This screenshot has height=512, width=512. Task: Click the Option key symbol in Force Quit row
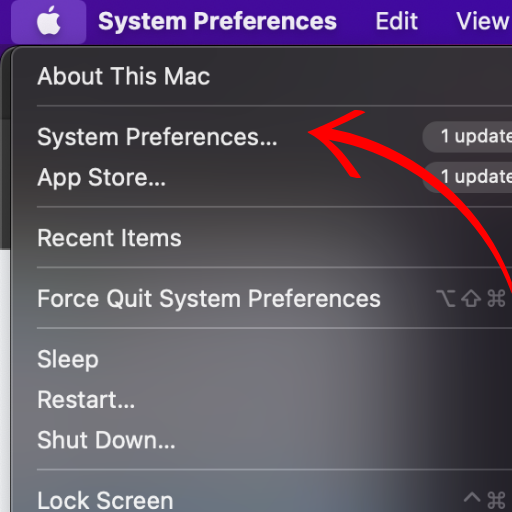tap(446, 298)
